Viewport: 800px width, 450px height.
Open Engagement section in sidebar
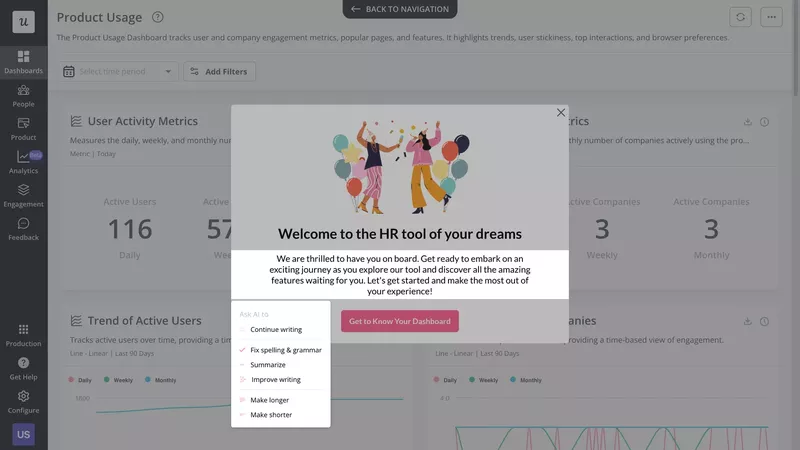(x=23, y=195)
